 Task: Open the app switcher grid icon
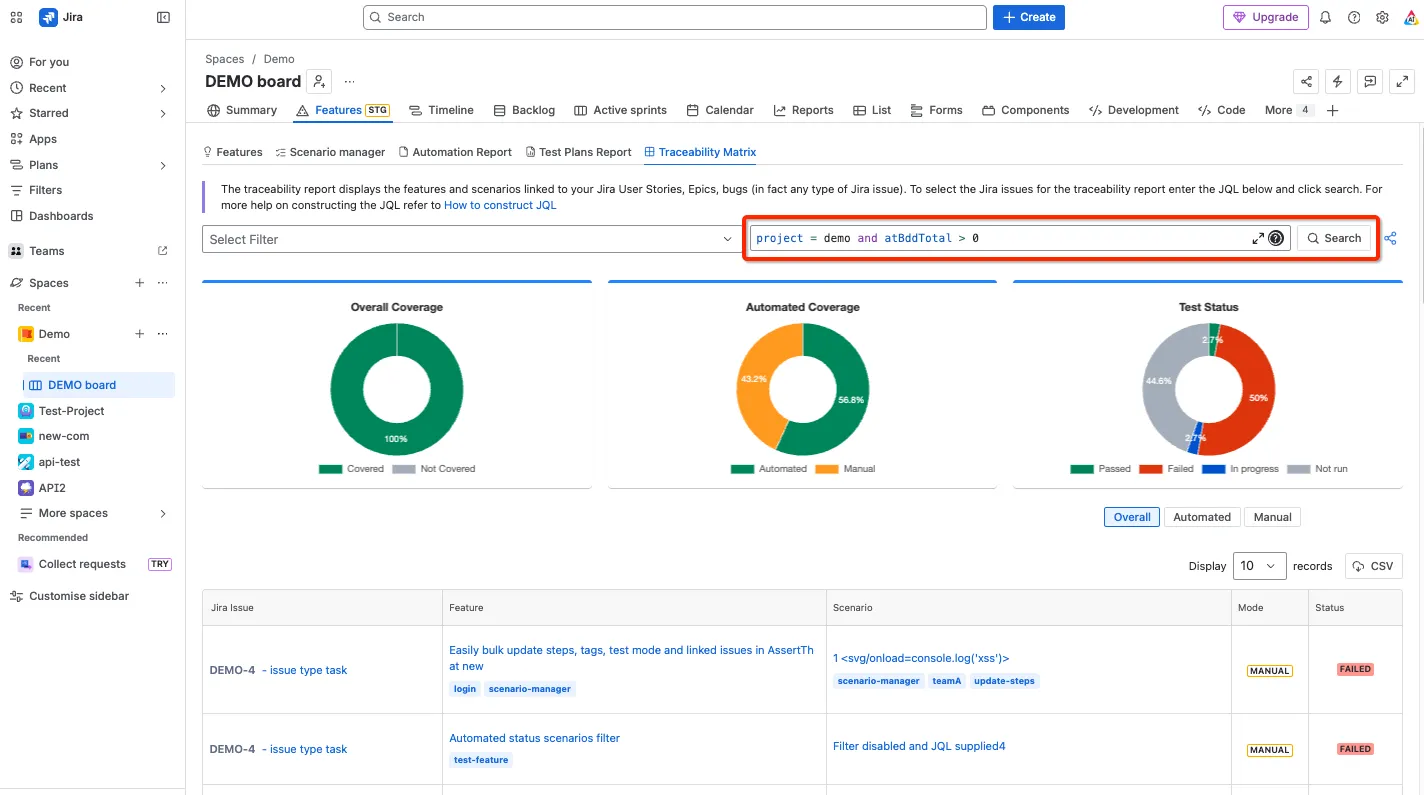[16, 17]
